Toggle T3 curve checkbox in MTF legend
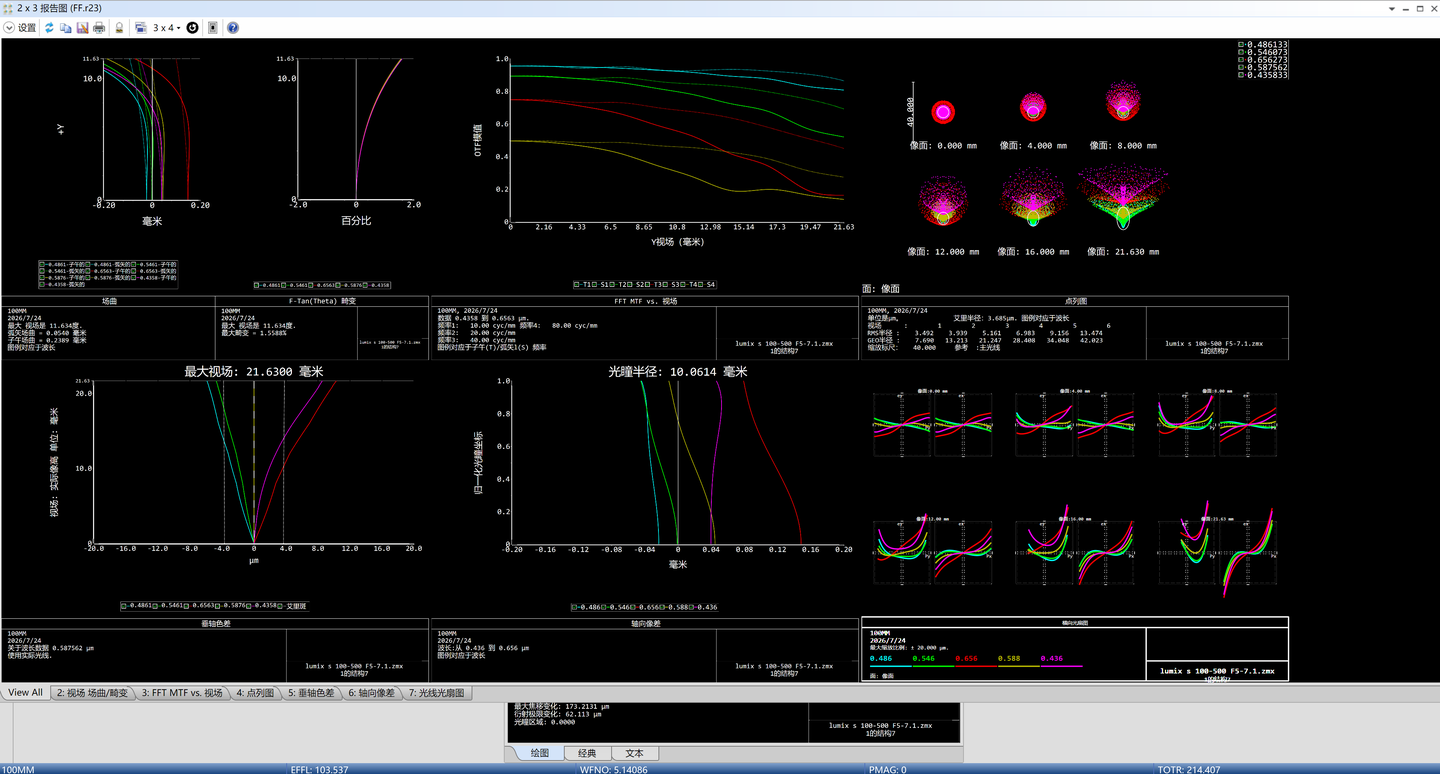 647,284
